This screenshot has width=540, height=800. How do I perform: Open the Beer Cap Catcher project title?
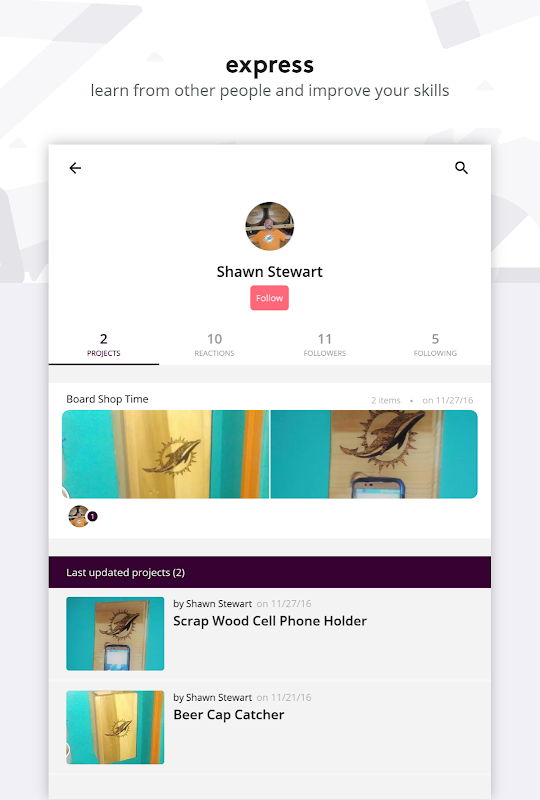(x=229, y=715)
